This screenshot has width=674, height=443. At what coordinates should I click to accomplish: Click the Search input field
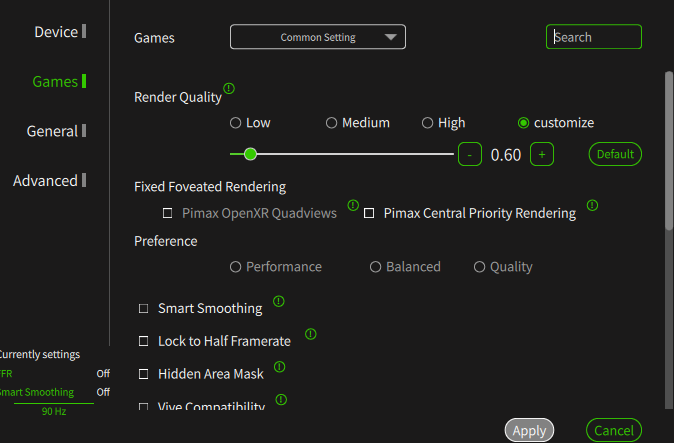tap(594, 37)
